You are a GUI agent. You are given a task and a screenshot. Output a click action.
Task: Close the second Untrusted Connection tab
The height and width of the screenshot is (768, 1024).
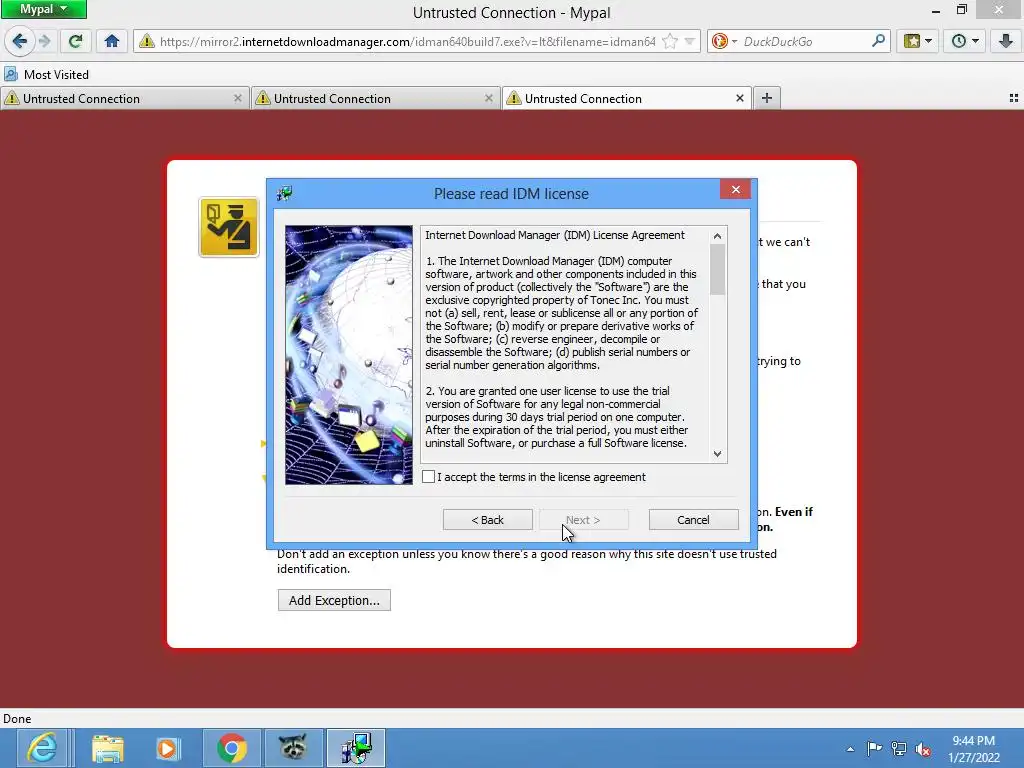(x=488, y=98)
